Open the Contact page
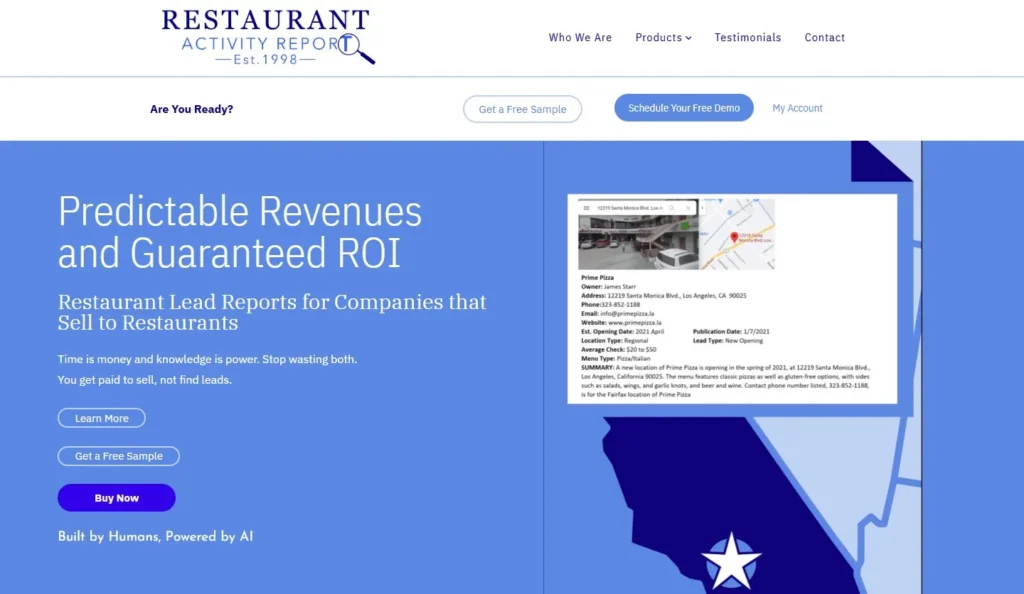Screen dimensions: 1024x594 click(824, 37)
